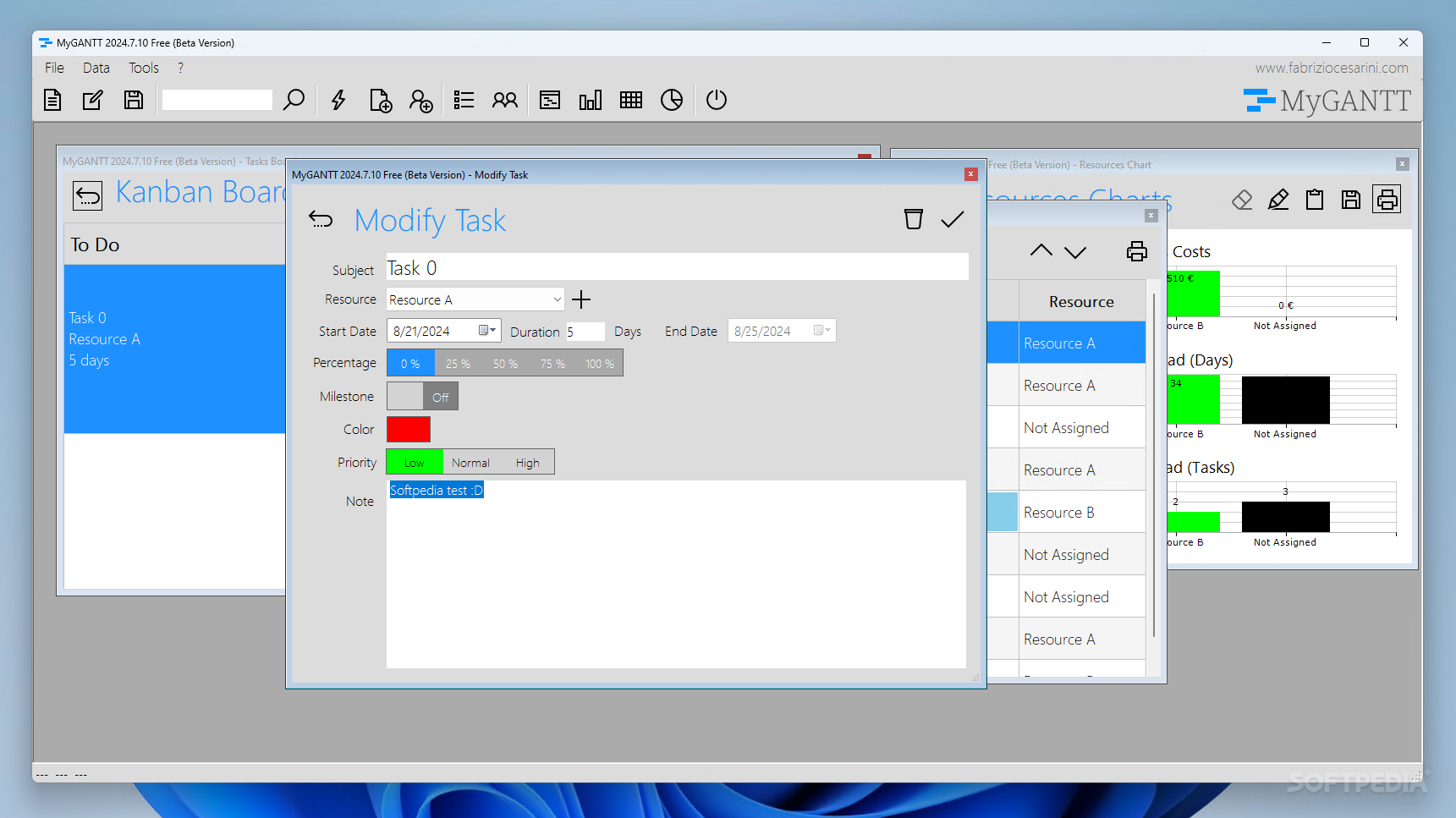Viewport: 1456px width, 818px height.
Task: Click the green 510 € costs bar
Action: [x=1193, y=293]
